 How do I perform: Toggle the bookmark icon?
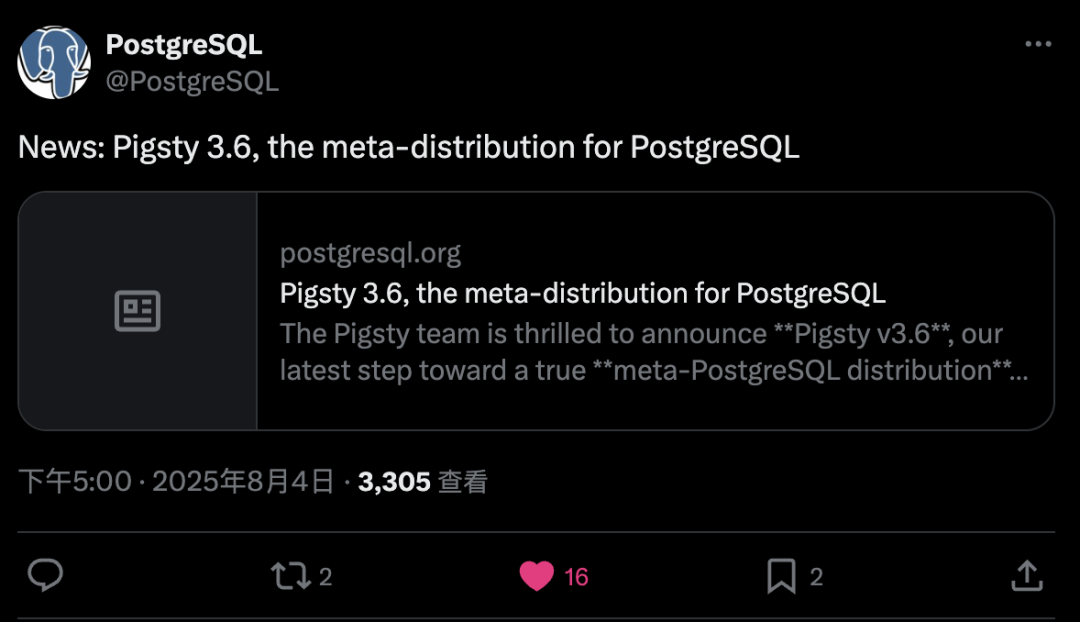[x=782, y=576]
